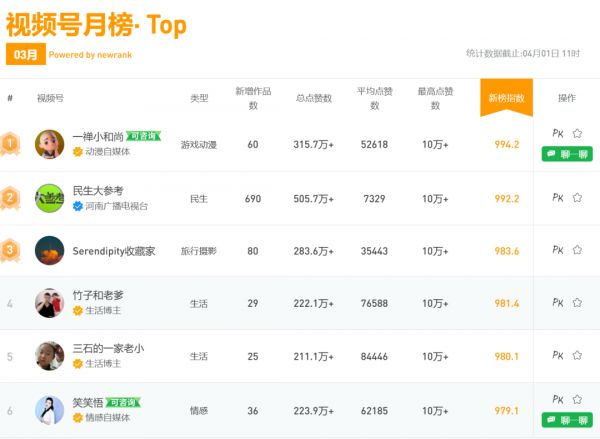Screen dimensions: 600x439
Task: Select the 新增作品数 column header
Action: pyautogui.click(x=252, y=98)
